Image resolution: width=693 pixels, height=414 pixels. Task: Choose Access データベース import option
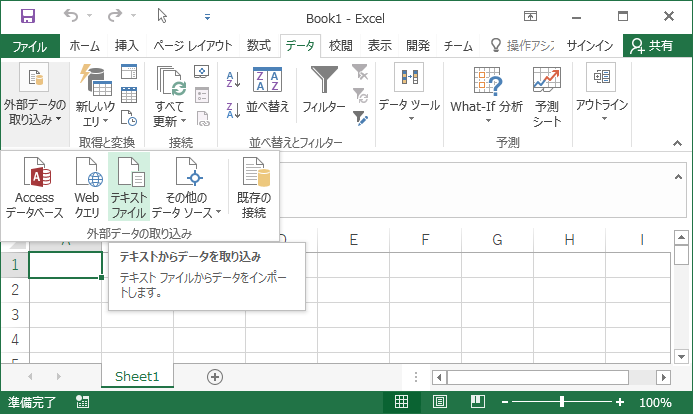tap(35, 187)
